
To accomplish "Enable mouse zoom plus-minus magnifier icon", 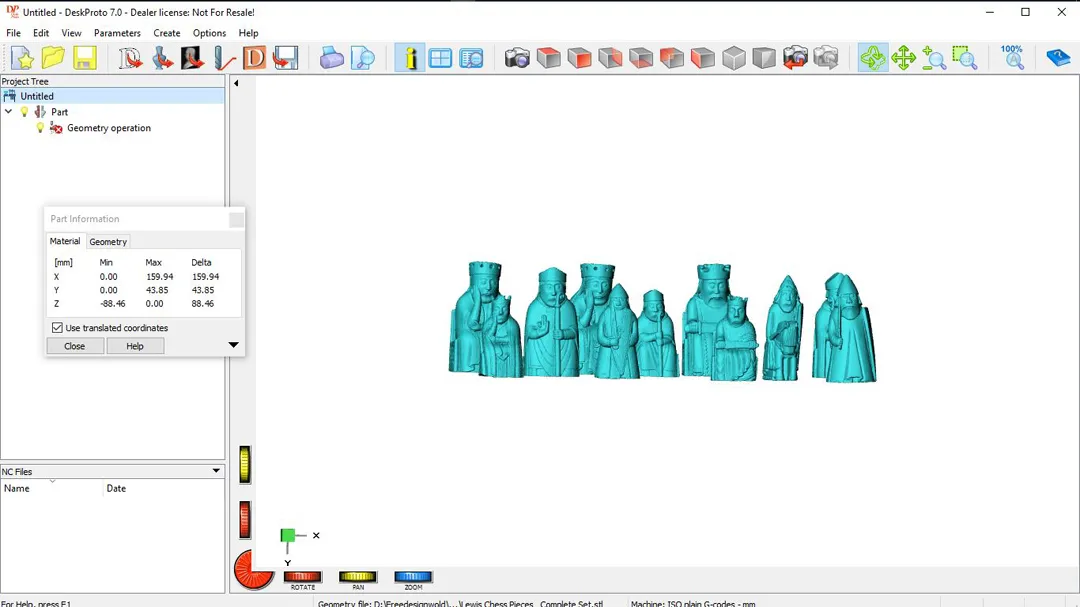I will pos(934,58).
